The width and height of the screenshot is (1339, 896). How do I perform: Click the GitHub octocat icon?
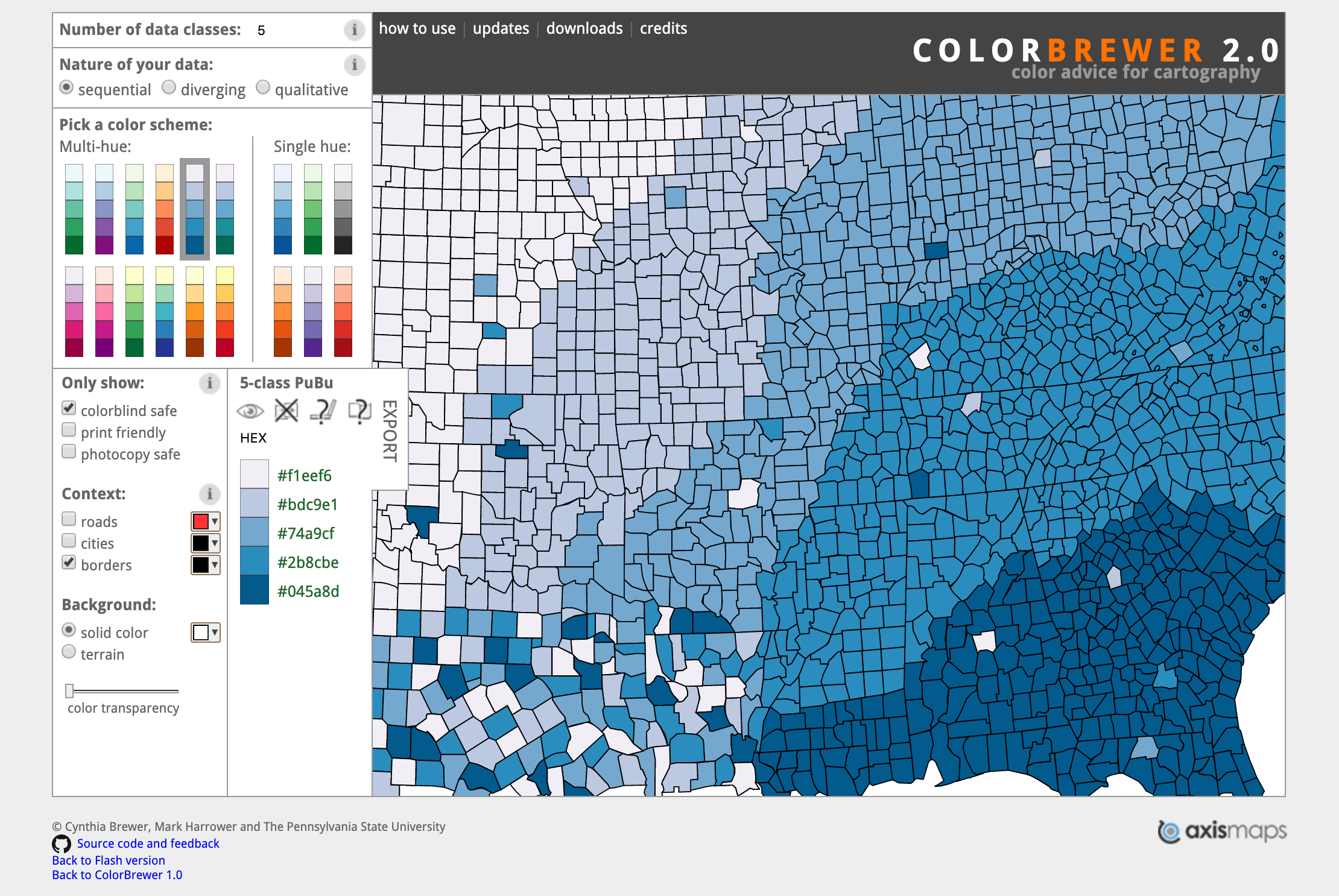point(62,844)
